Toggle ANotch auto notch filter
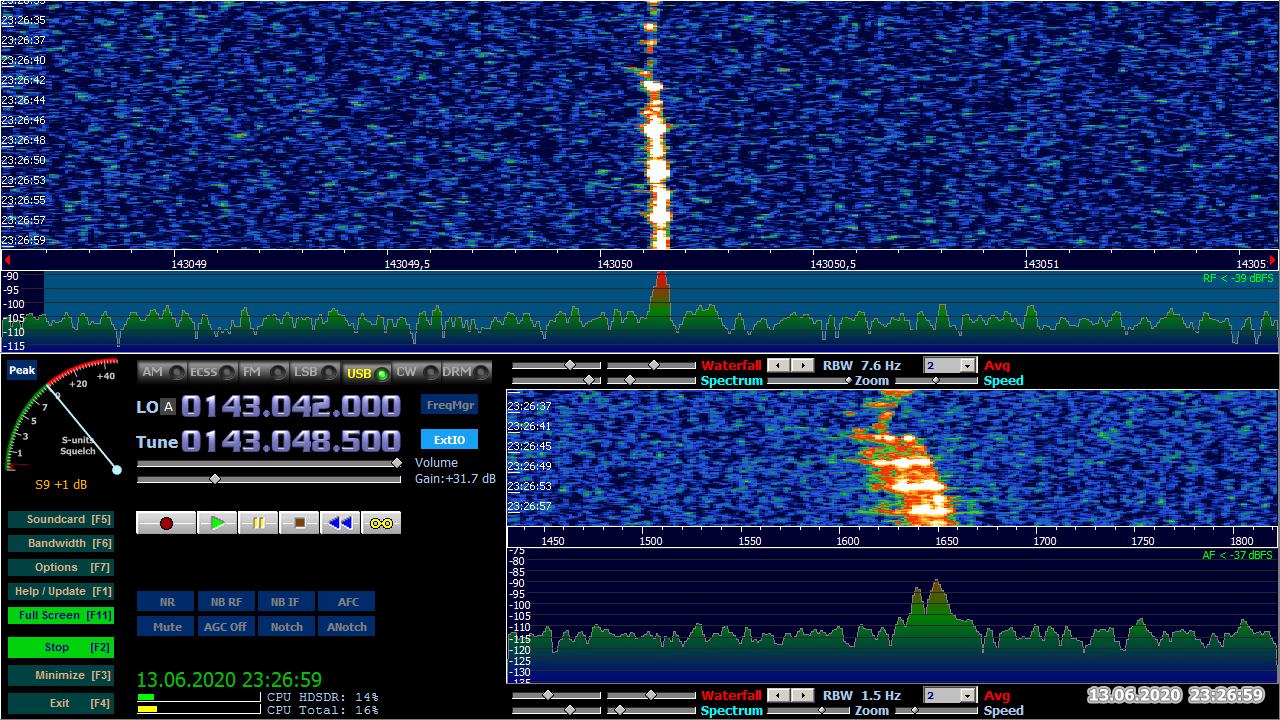This screenshot has height=720, width=1280. coord(347,627)
